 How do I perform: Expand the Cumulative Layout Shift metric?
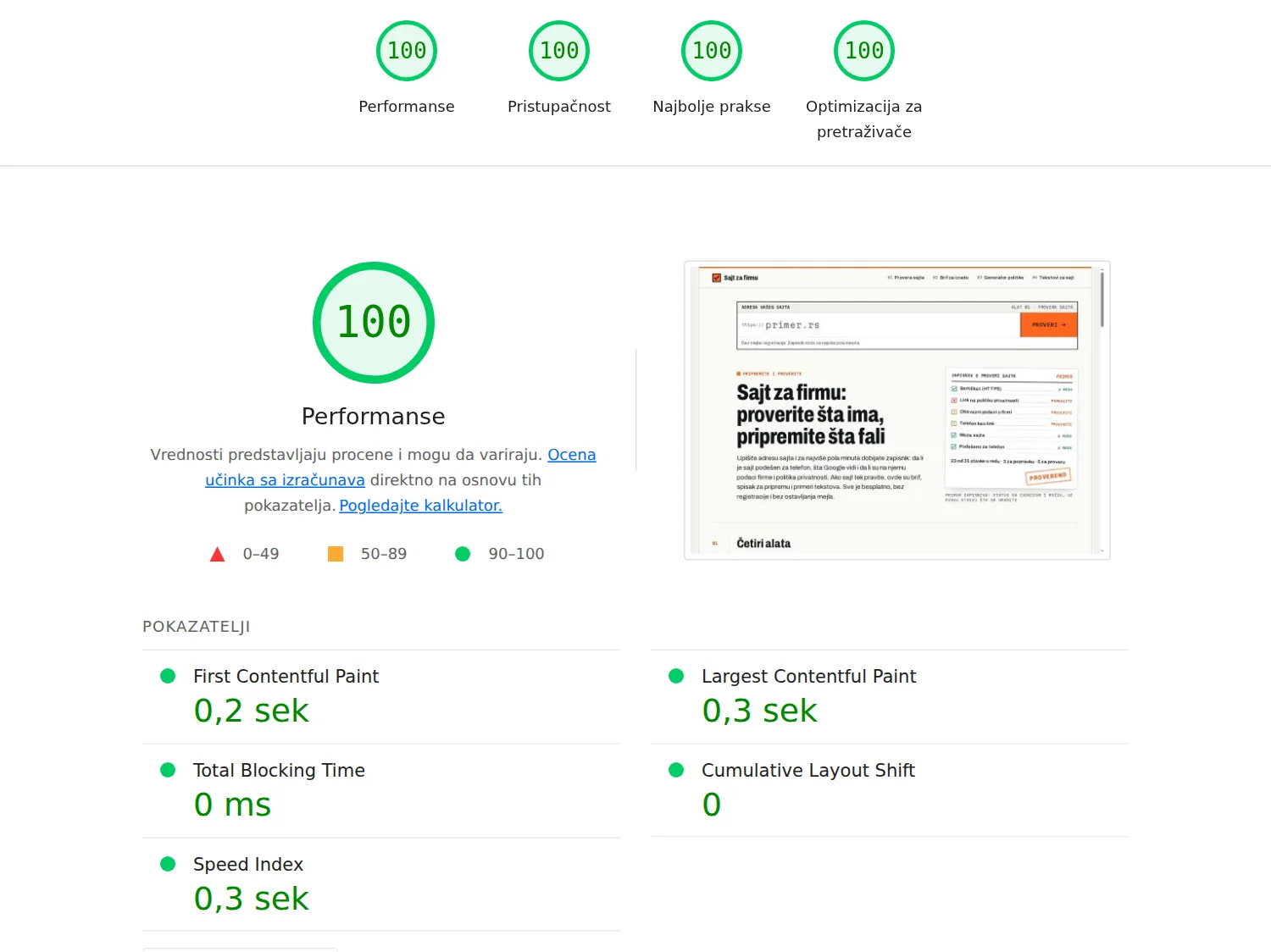[890, 791]
